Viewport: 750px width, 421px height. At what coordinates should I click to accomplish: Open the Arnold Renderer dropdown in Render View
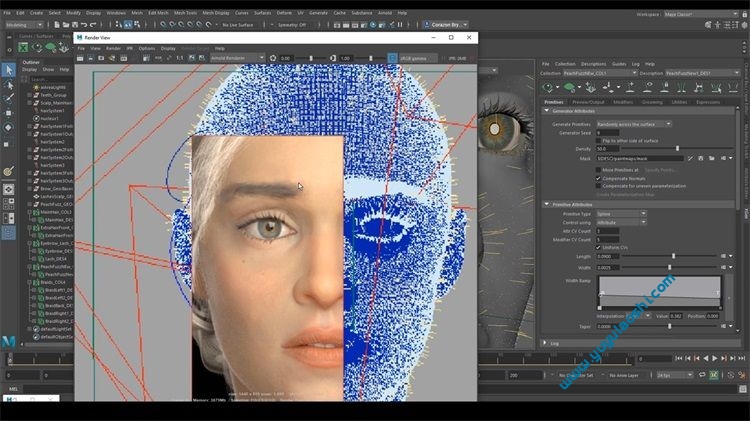coord(237,58)
